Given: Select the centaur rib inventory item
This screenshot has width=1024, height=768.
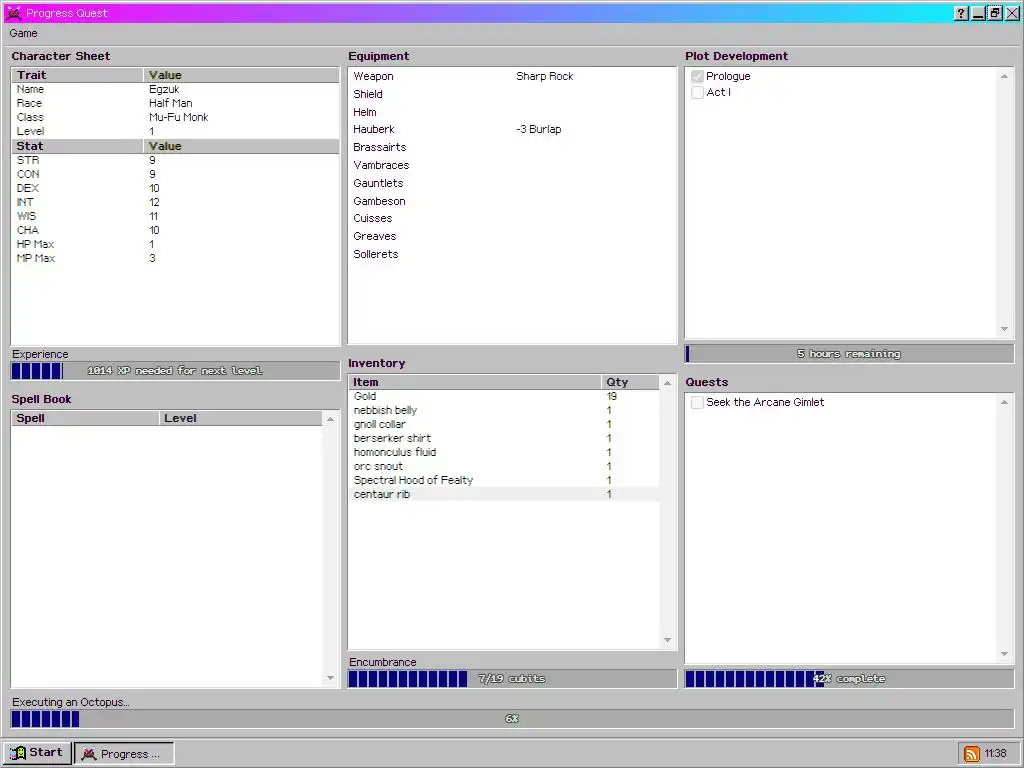Looking at the screenshot, I should point(504,494).
